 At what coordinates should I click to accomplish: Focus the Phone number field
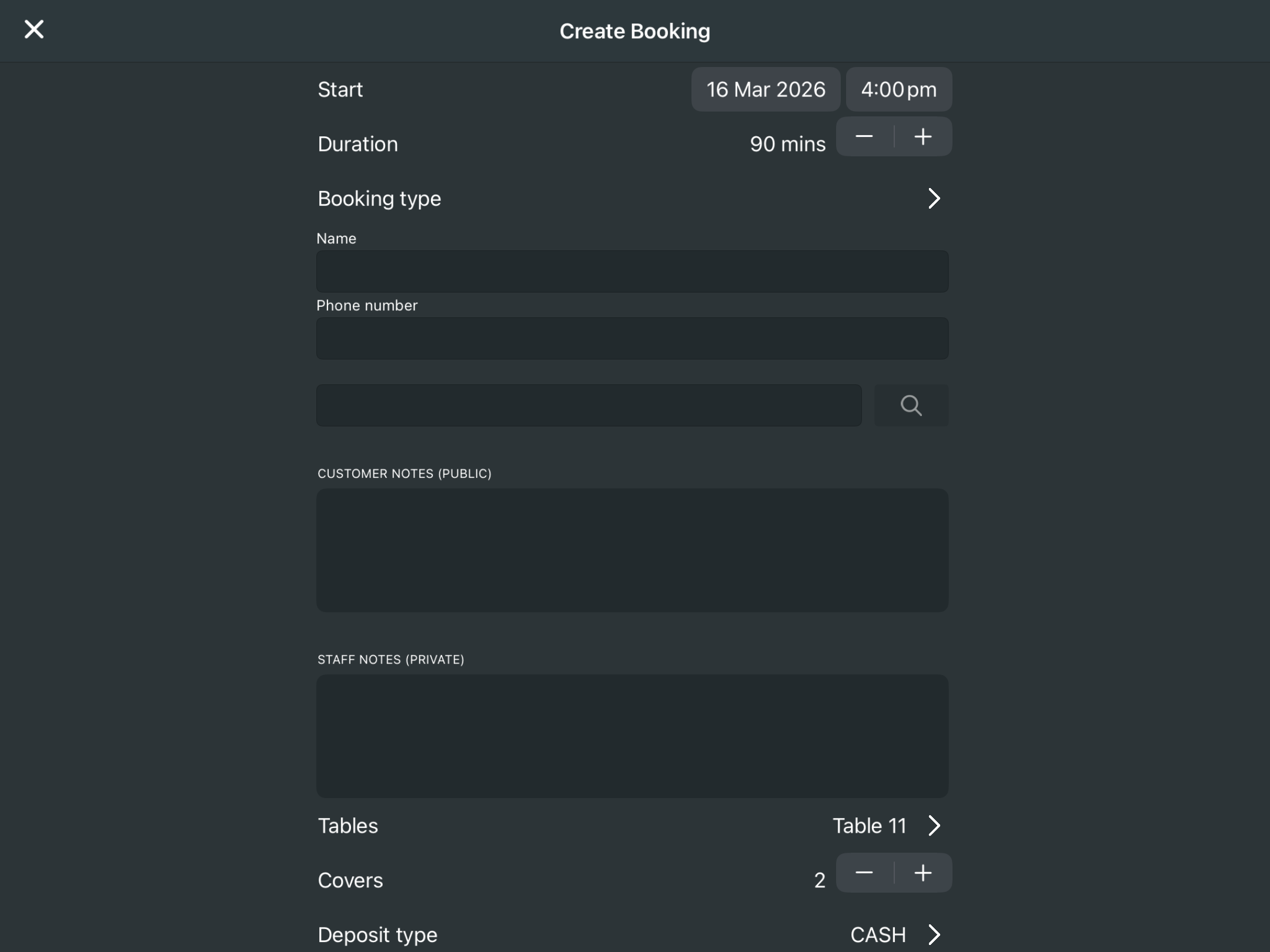[x=632, y=338]
